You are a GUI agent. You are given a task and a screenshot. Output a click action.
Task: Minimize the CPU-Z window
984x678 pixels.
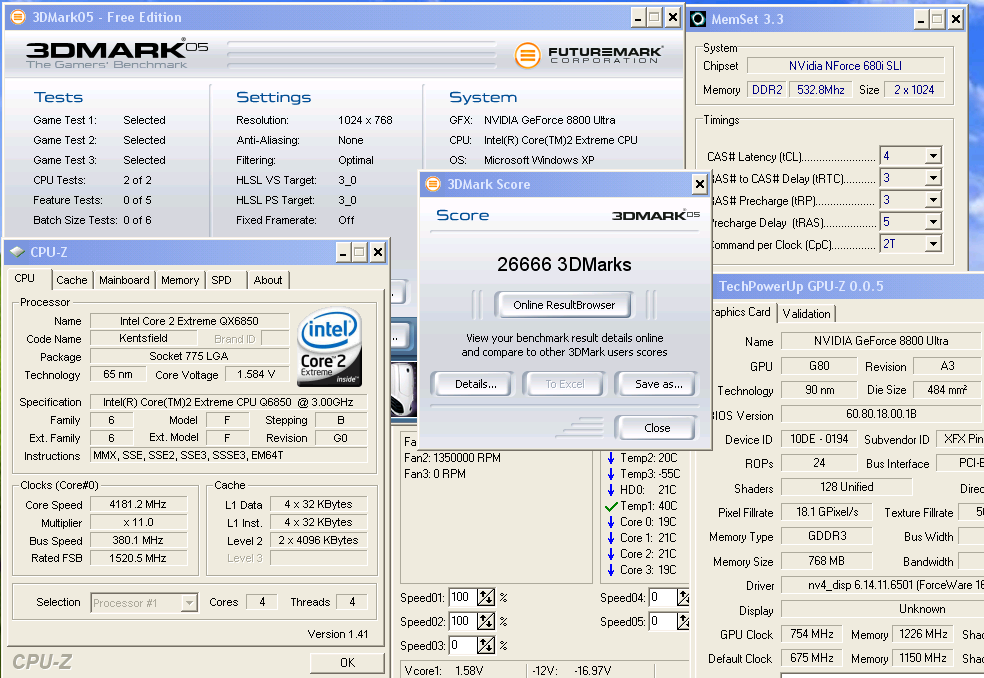pos(343,252)
